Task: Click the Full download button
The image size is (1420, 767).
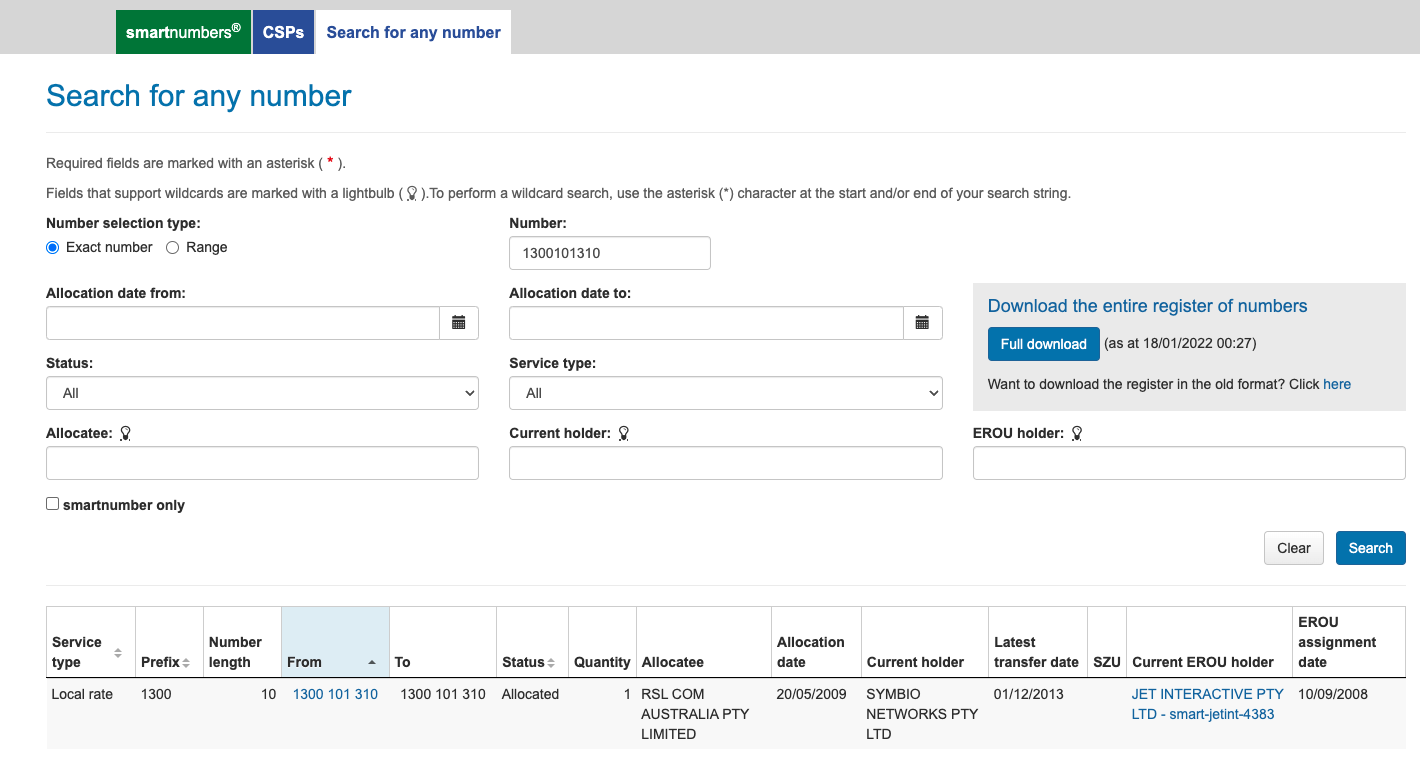Action: [x=1044, y=344]
